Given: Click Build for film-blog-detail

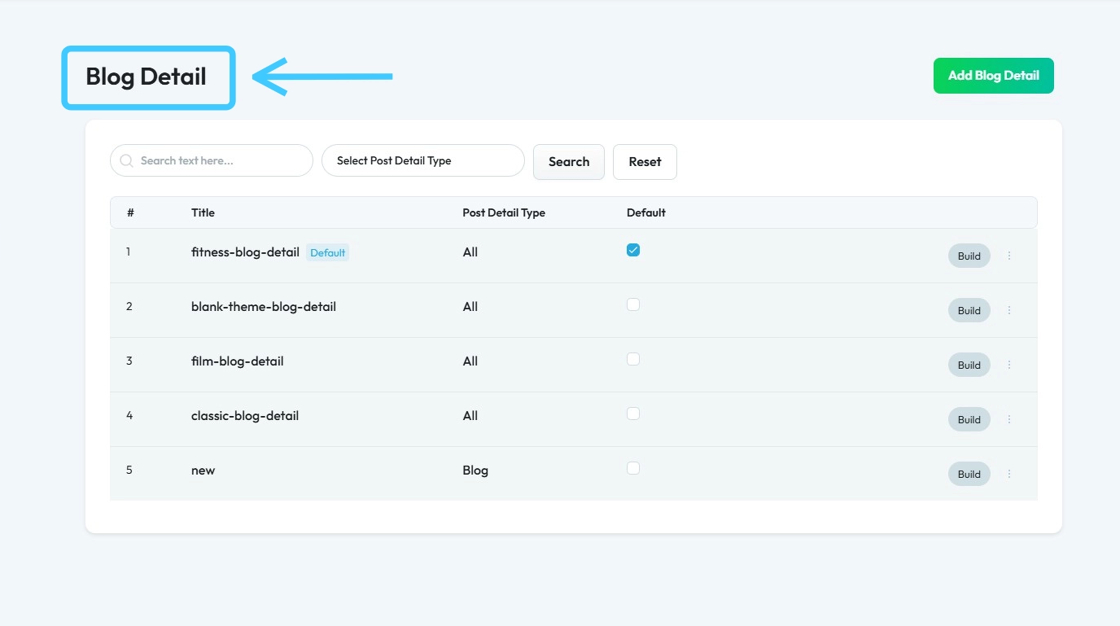Looking at the screenshot, I should [x=969, y=365].
